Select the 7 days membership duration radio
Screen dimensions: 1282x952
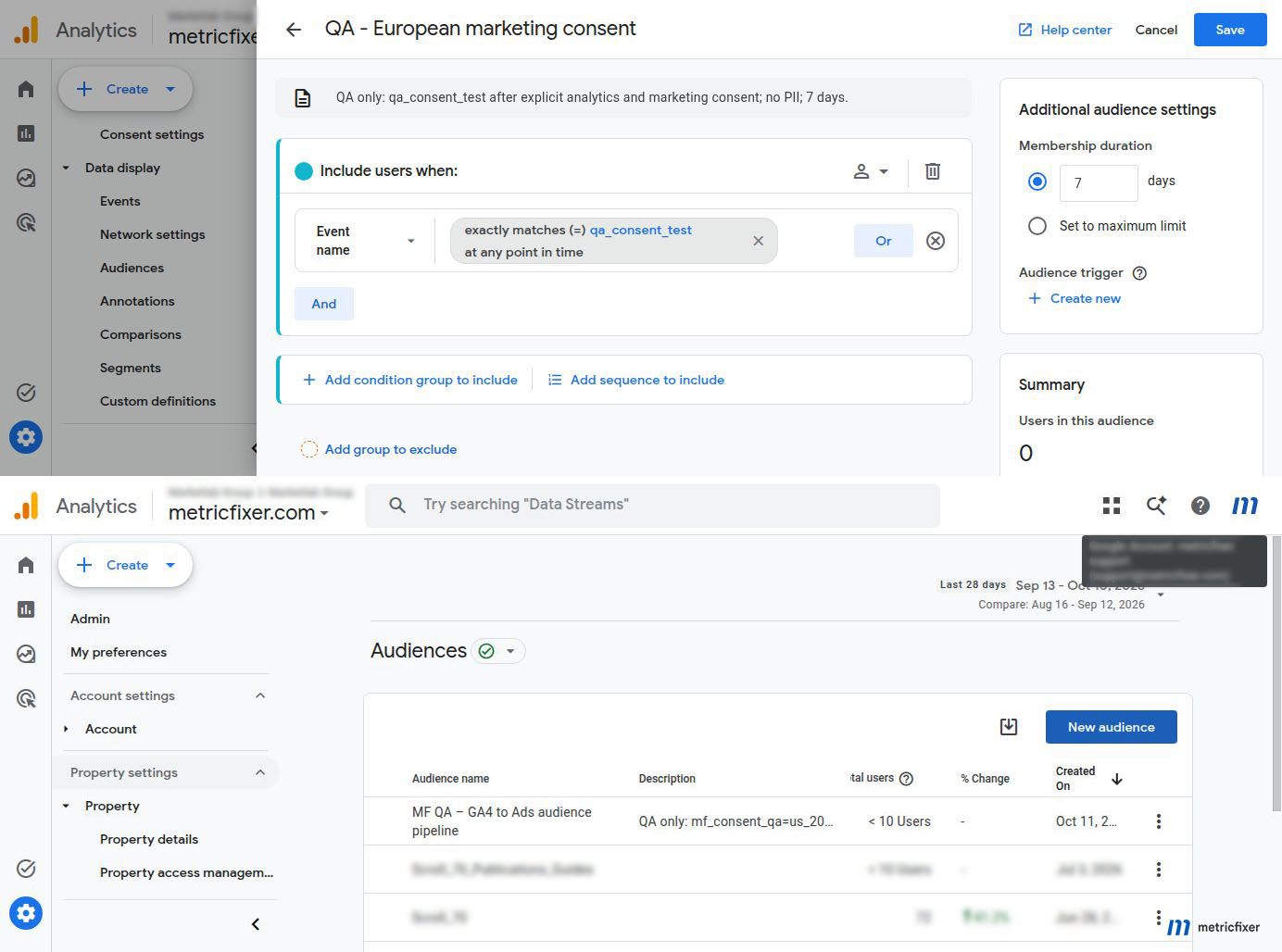pos(1037,182)
